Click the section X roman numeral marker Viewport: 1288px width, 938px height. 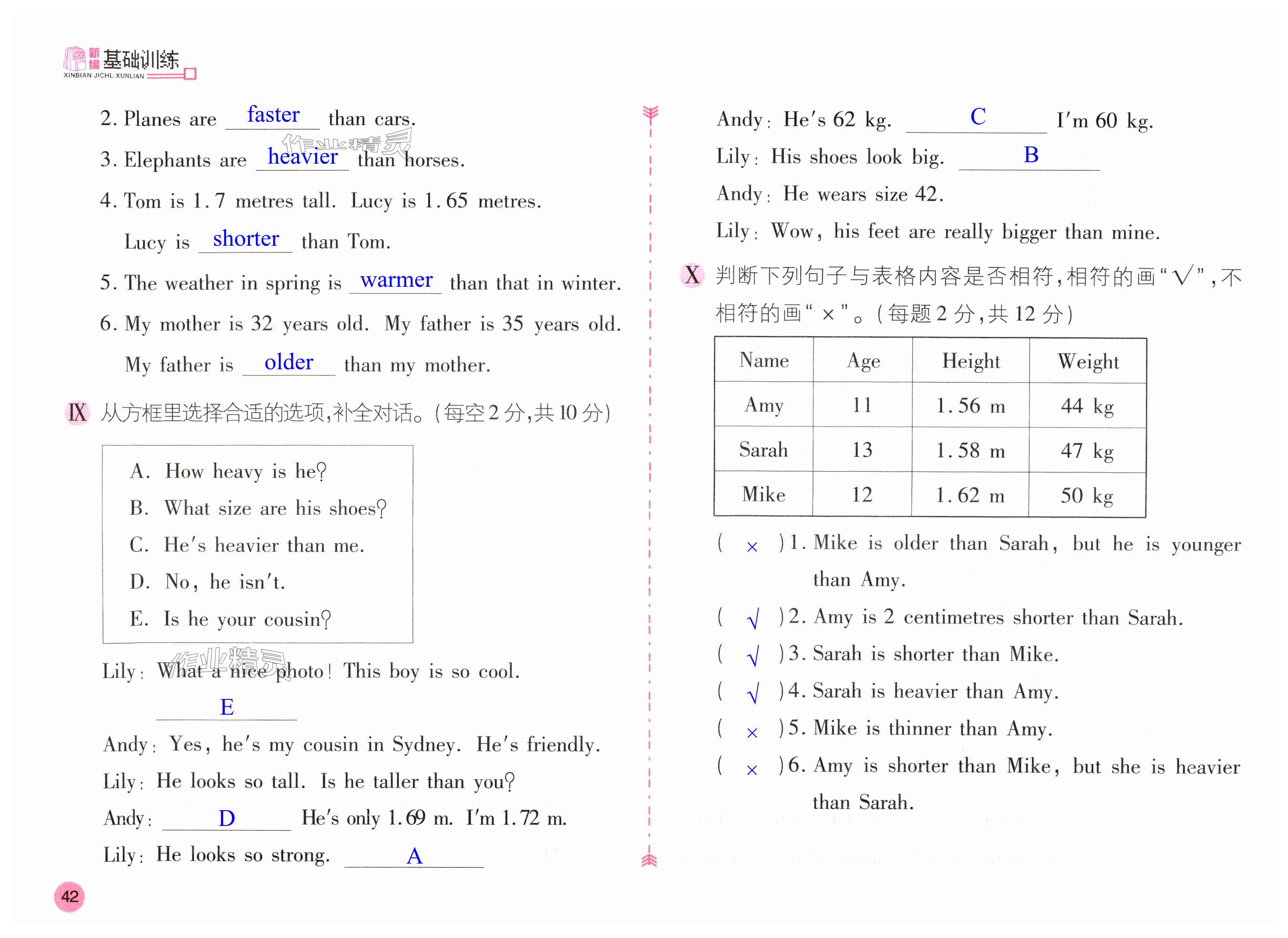pos(692,275)
